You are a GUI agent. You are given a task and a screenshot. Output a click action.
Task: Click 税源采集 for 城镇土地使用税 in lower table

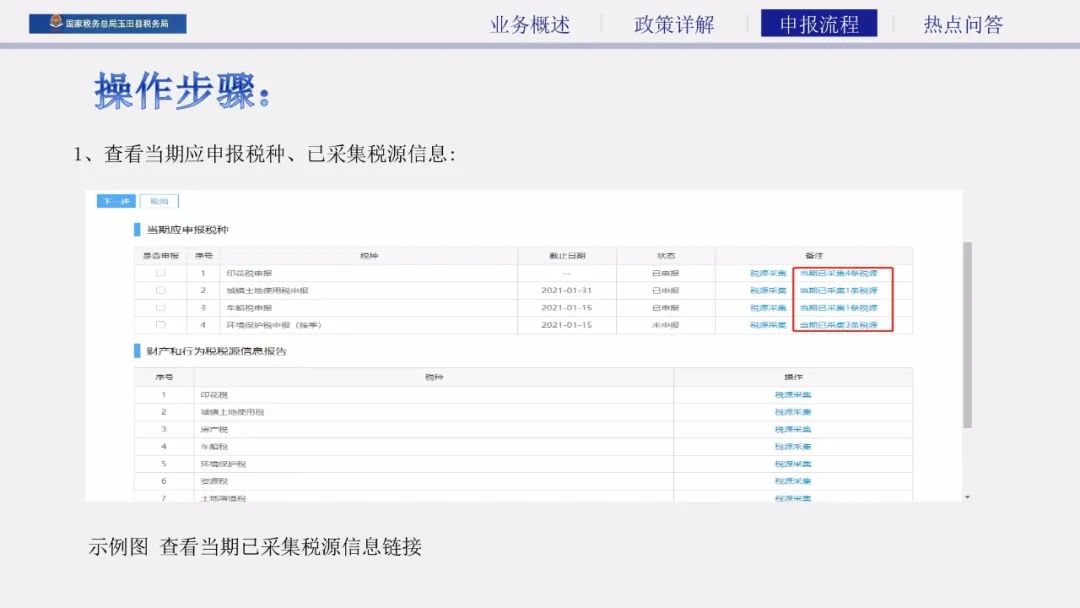793,412
